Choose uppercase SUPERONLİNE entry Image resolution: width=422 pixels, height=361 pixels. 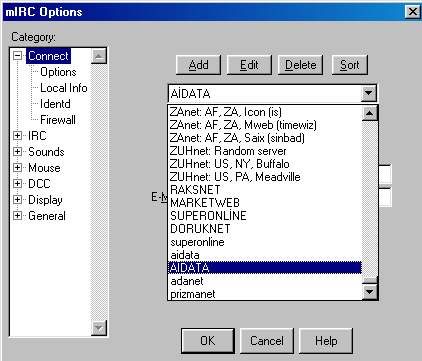[265, 216]
